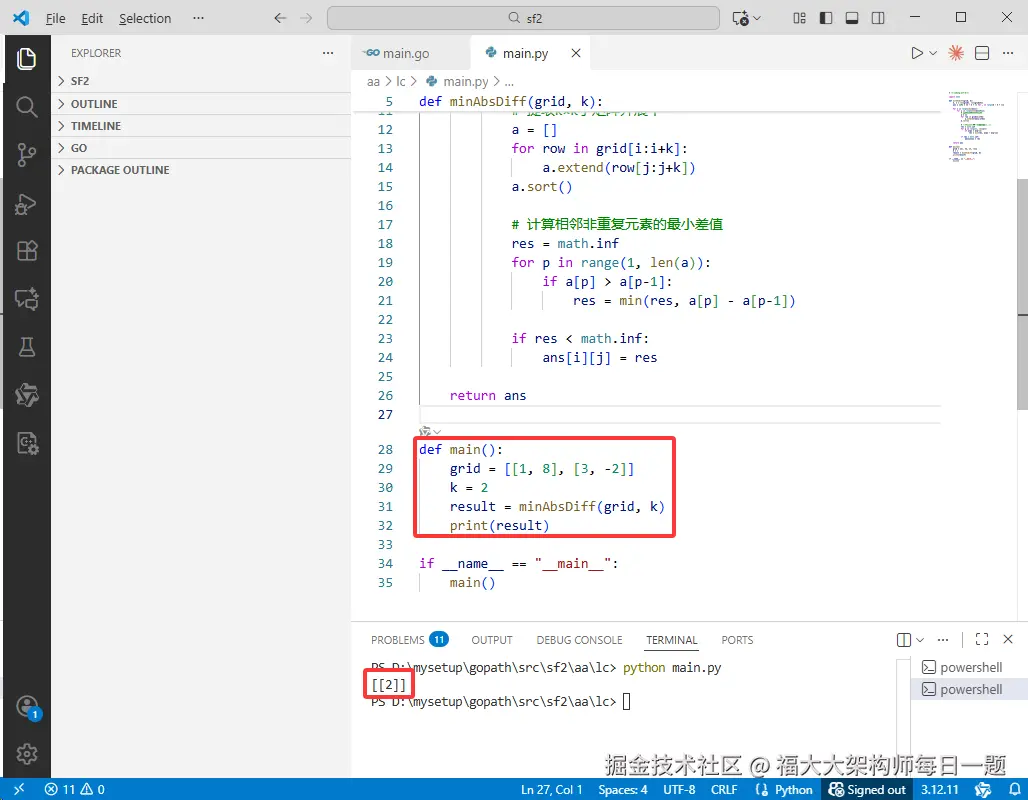The height and width of the screenshot is (800, 1028).
Task: Open the Chat view in activity bar
Action: coord(26,299)
